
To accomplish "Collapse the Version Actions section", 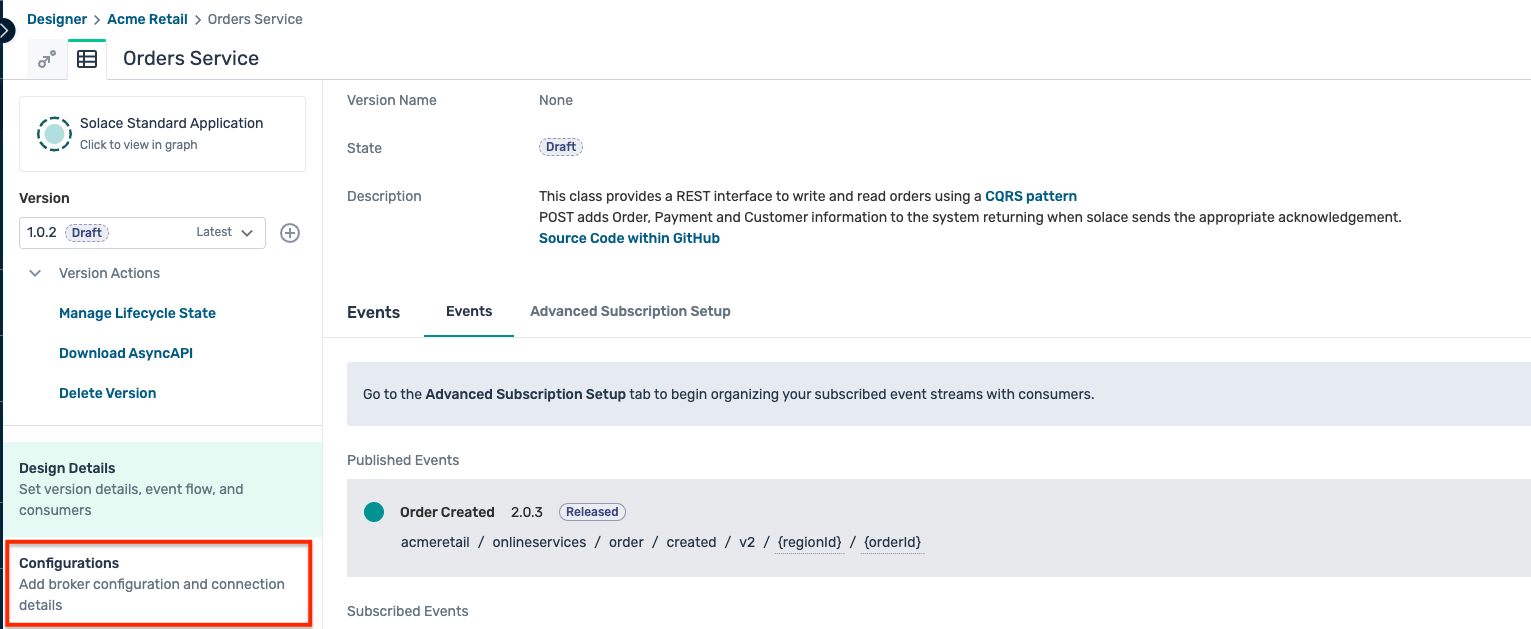I will coord(35,273).
